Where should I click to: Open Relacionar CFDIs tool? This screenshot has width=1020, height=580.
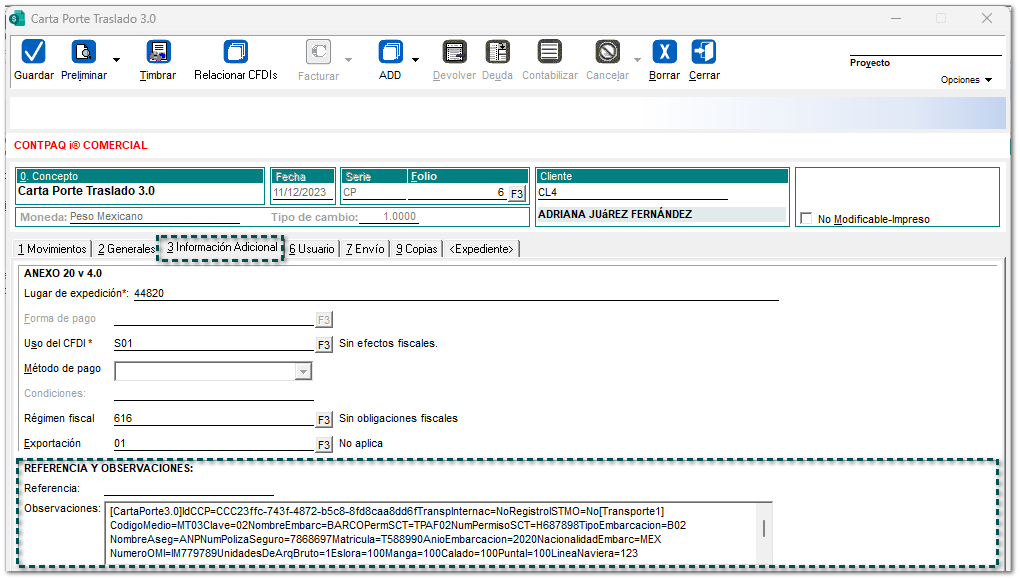(235, 52)
